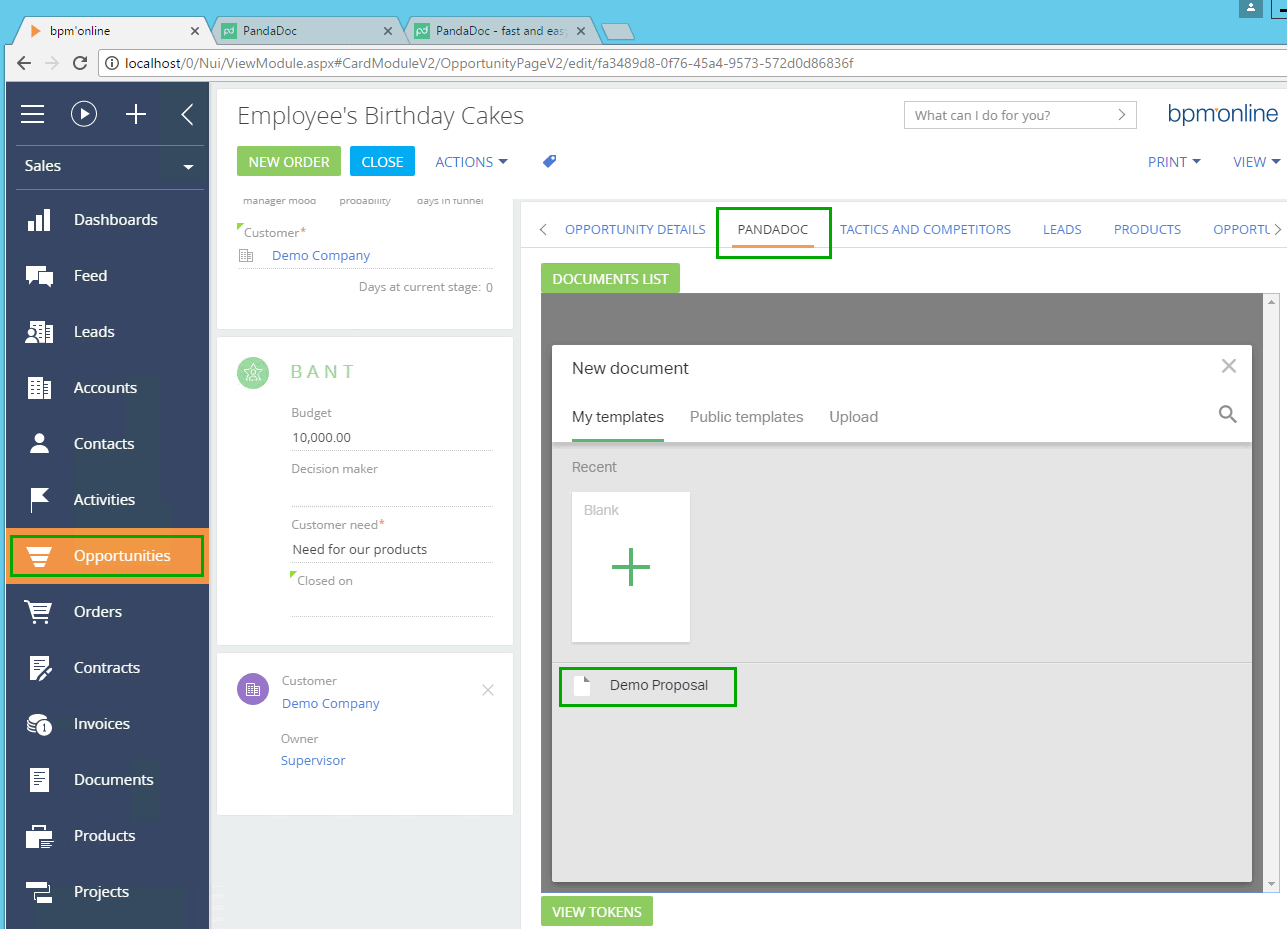Go to Leads section
1287x929 pixels.
tap(107, 332)
